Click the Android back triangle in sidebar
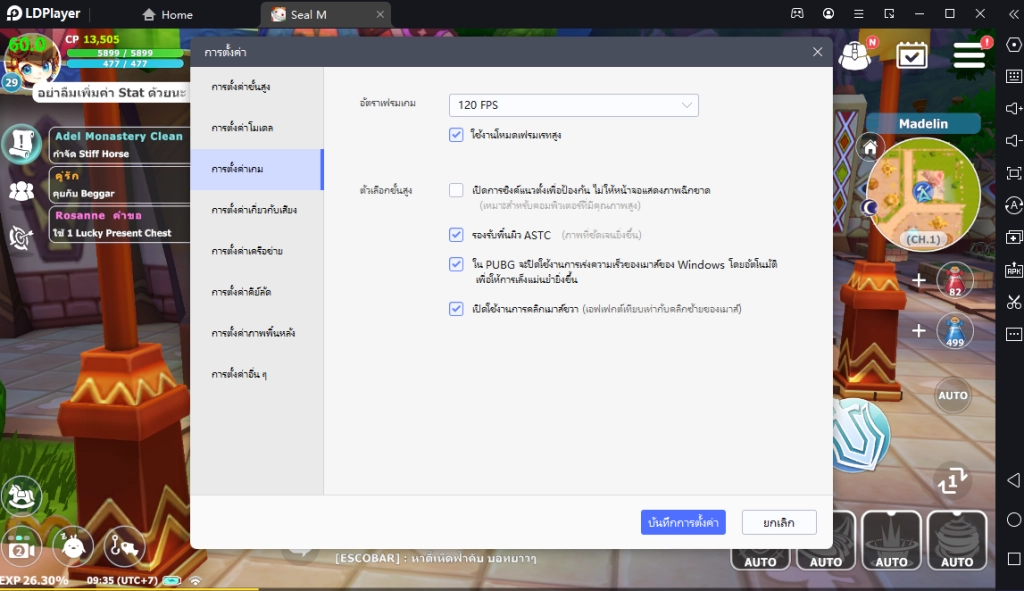This screenshot has width=1024, height=591. [x=1014, y=481]
